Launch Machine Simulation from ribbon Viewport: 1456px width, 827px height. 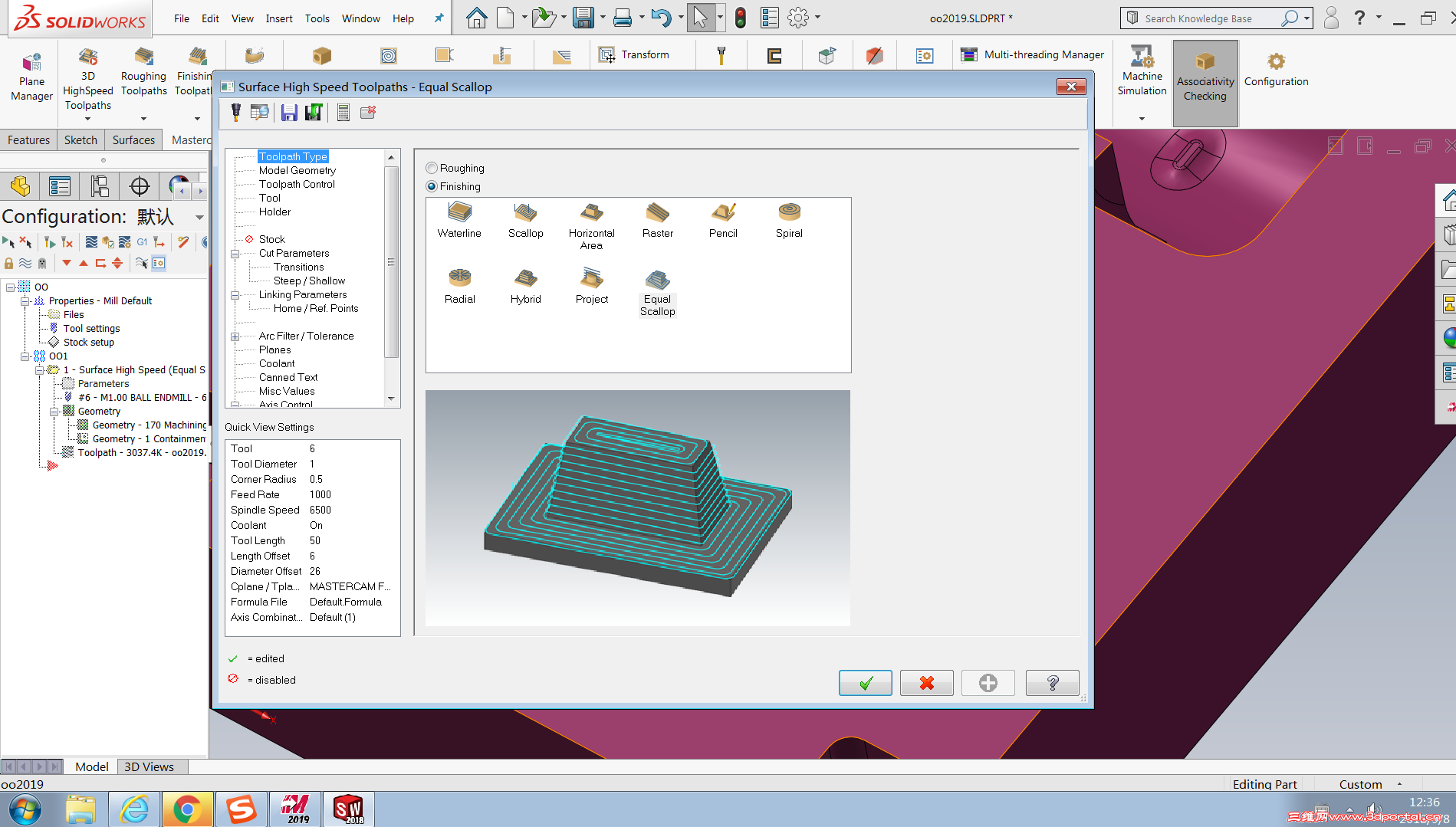pos(1142,71)
